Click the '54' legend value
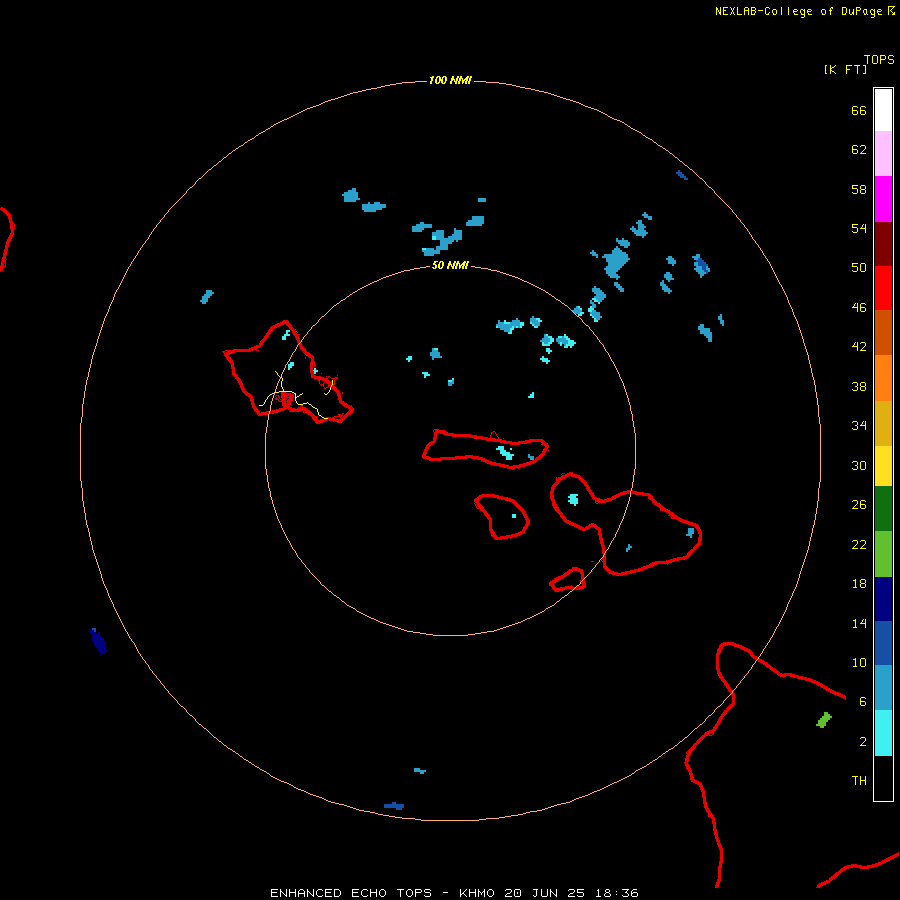The image size is (900, 900). pyautogui.click(x=859, y=228)
